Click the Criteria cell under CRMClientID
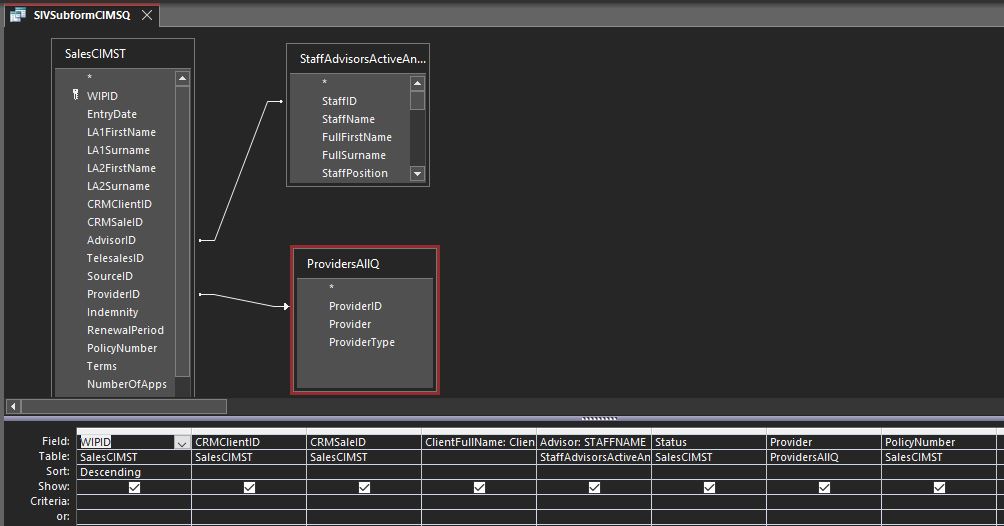This screenshot has height=526, width=1004. pyautogui.click(x=249, y=501)
